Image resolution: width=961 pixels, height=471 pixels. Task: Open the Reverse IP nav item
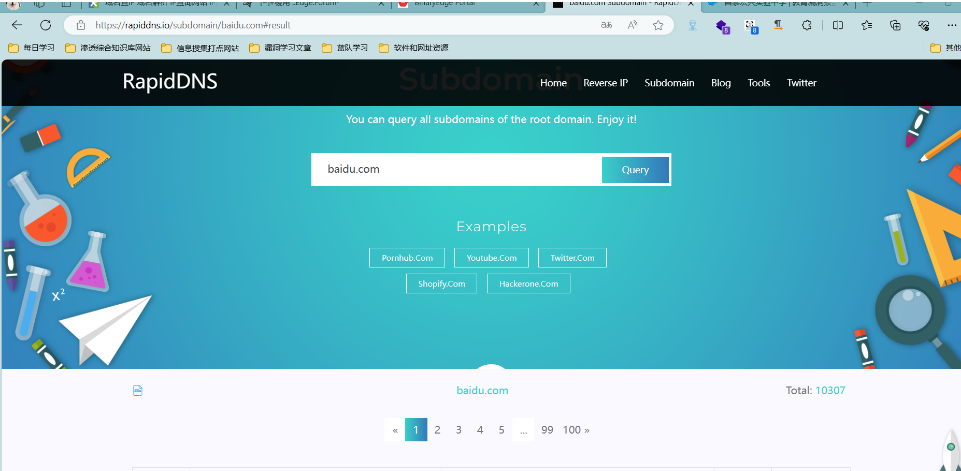click(x=606, y=83)
